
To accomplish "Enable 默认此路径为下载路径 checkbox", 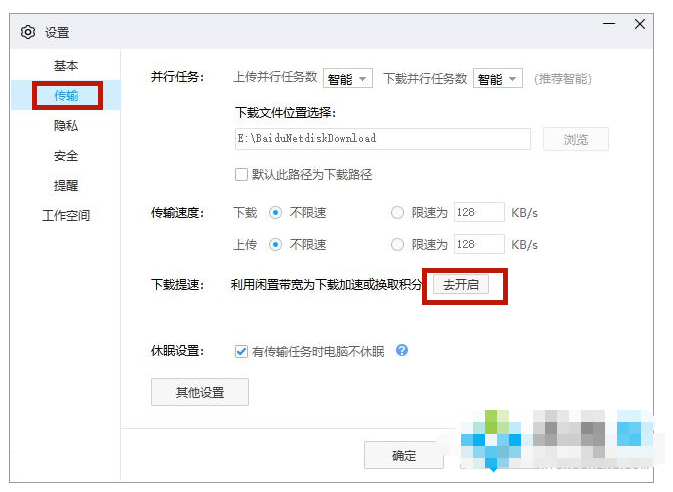I will 241,174.
